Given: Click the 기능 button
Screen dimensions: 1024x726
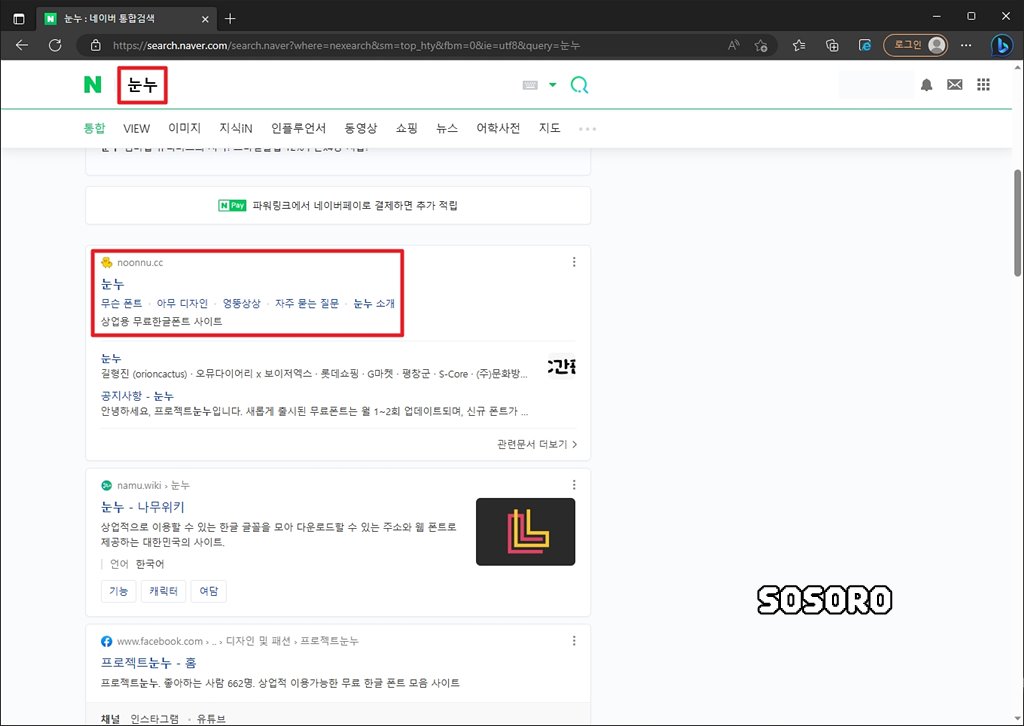Looking at the screenshot, I should 119,591.
